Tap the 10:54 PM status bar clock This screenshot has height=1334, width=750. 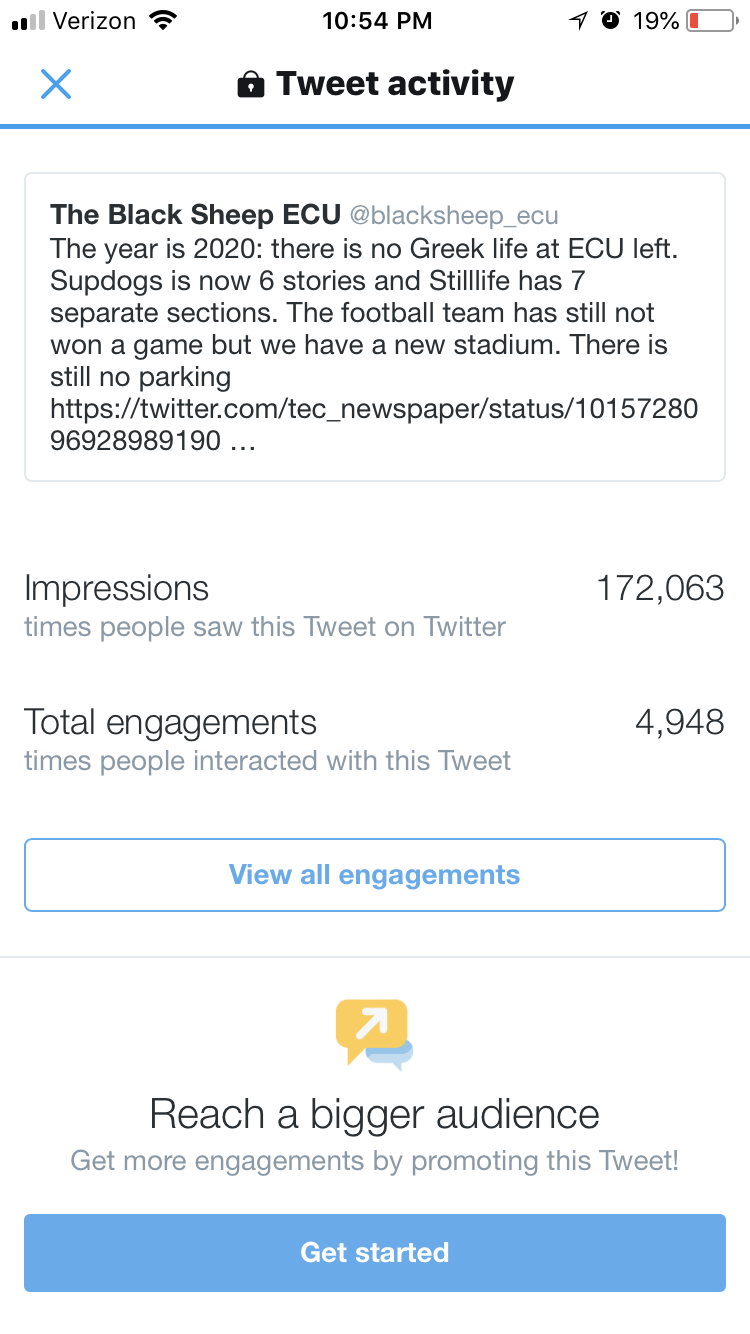click(x=377, y=21)
